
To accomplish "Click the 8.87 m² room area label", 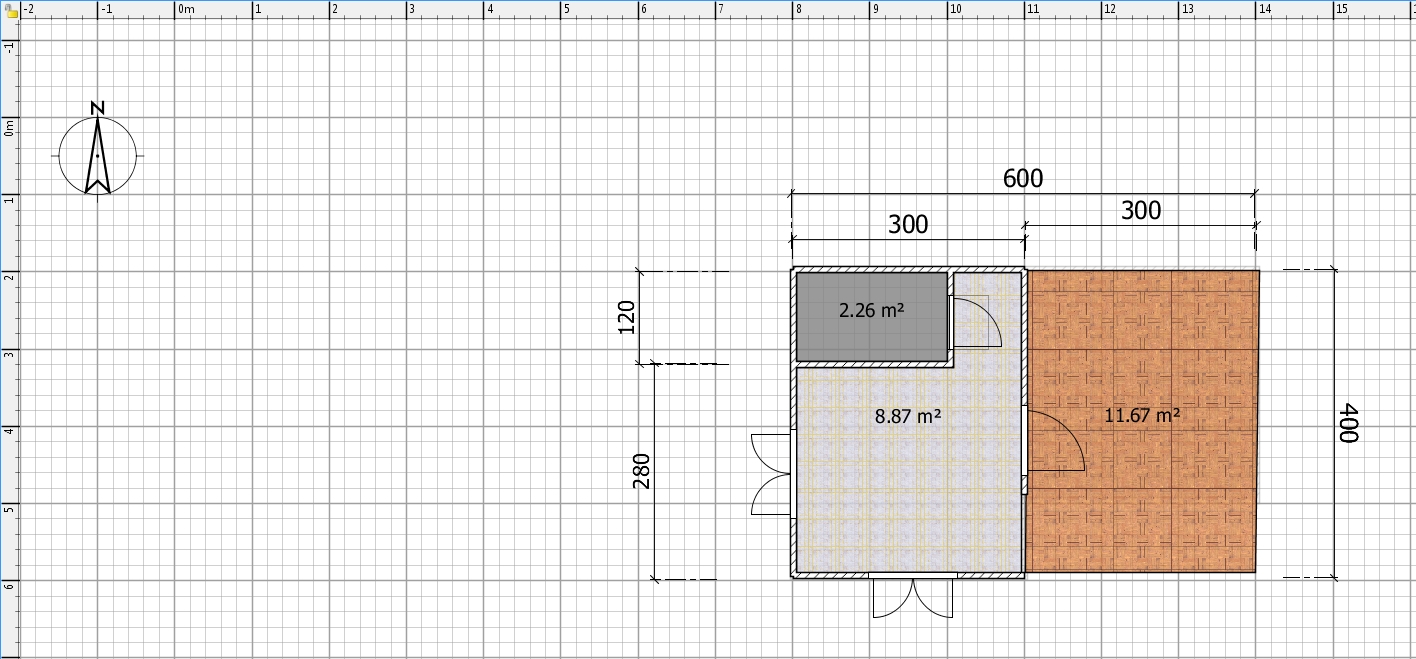I will pyautogui.click(x=907, y=417).
